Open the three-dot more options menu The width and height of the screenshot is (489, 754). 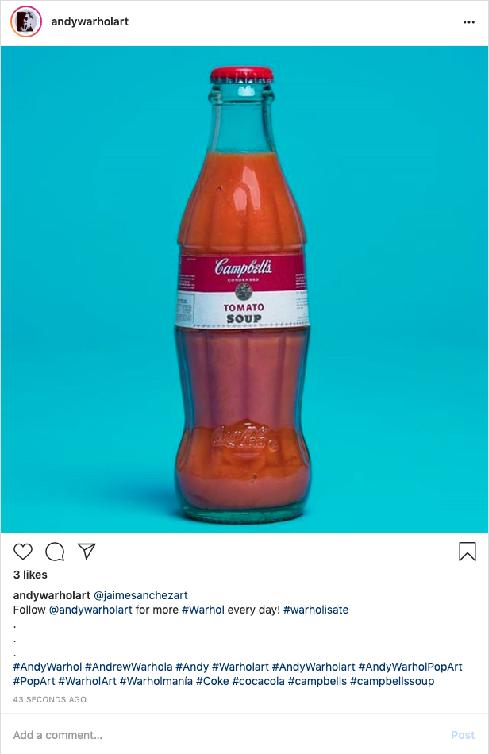469,22
